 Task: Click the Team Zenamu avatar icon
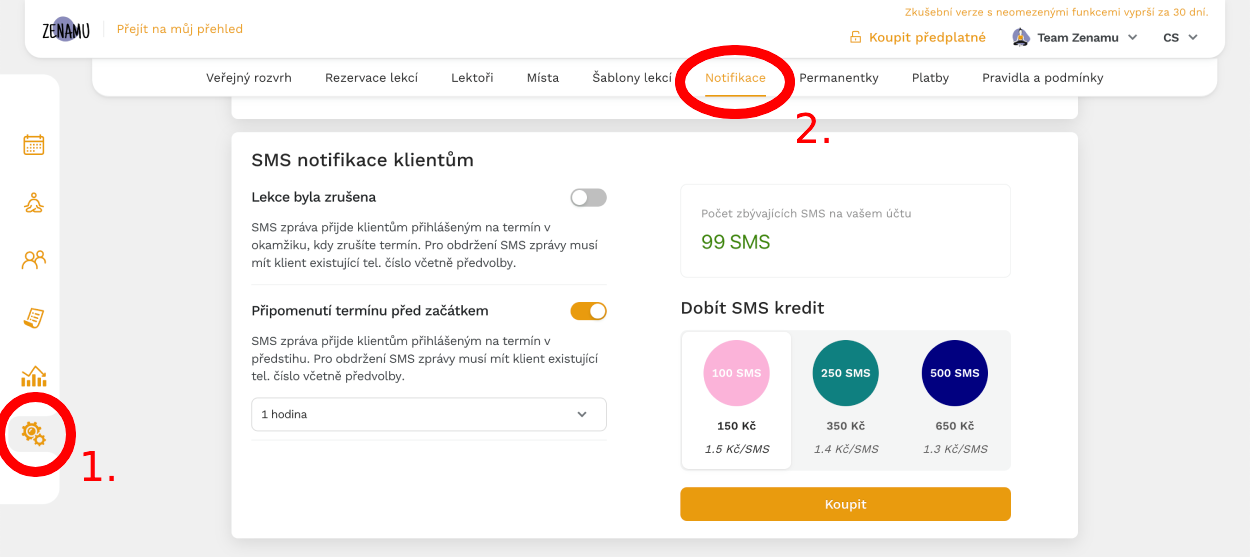click(1021, 37)
